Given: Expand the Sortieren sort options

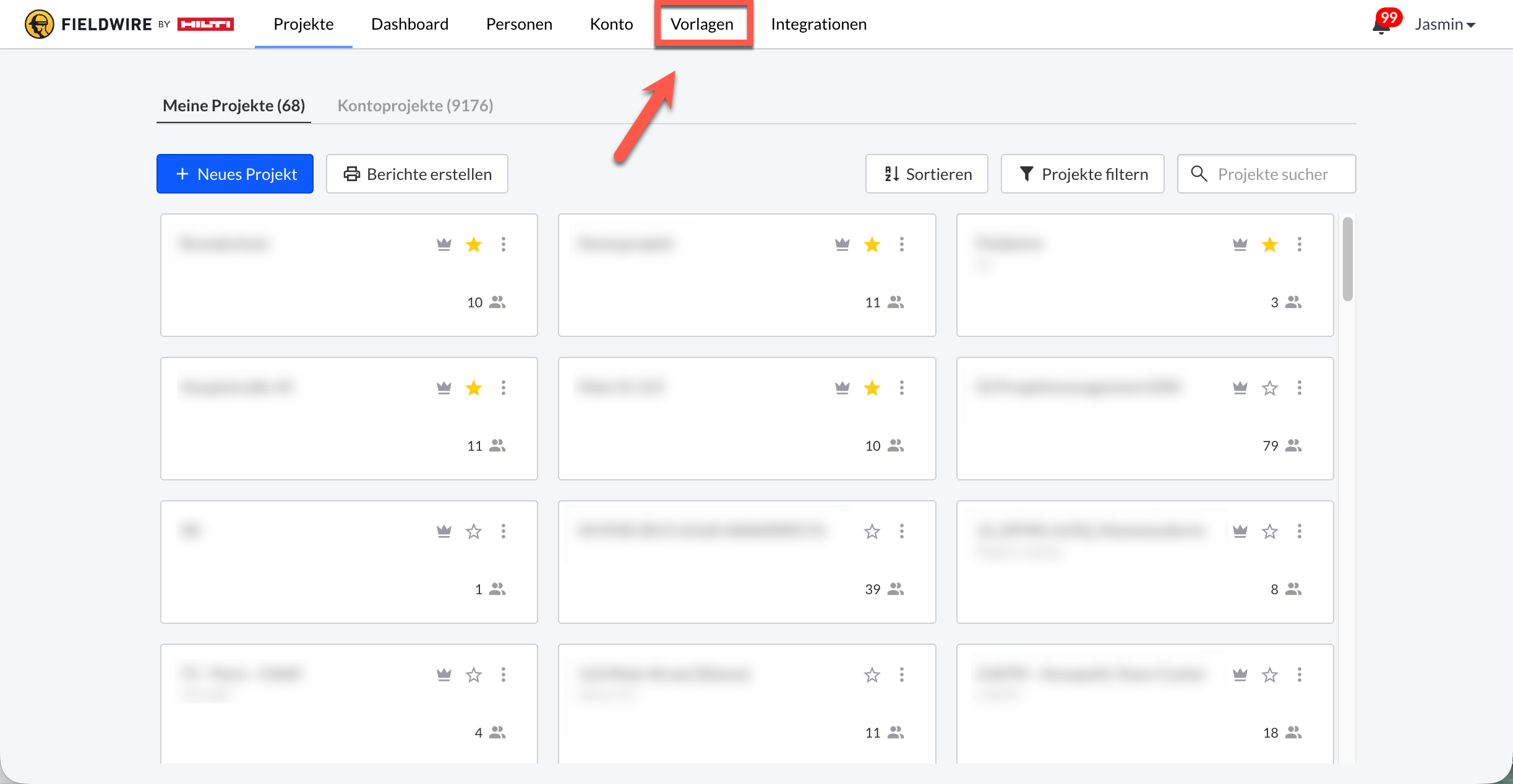Looking at the screenshot, I should tap(927, 174).
